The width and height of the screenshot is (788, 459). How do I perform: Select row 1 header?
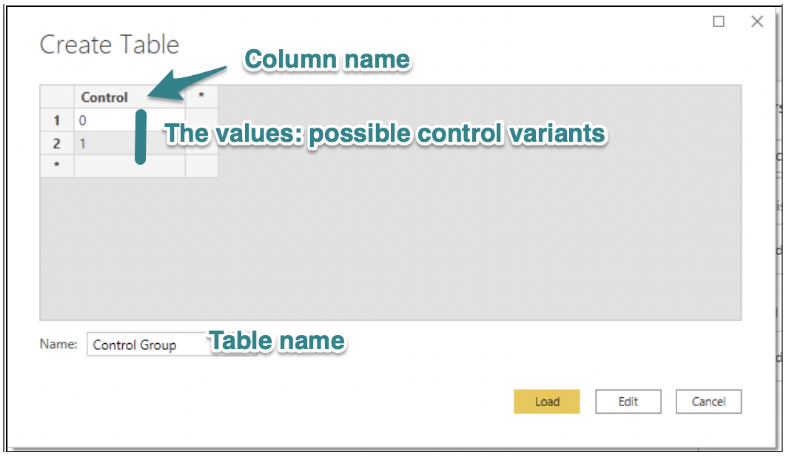coord(57,120)
